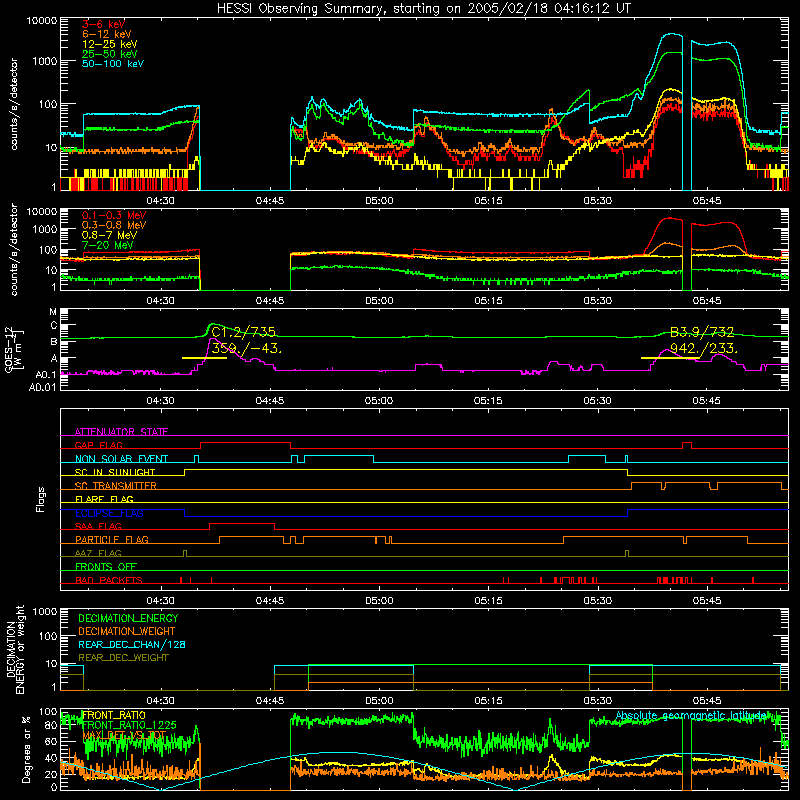Select the green 25-50 keV legend label
Viewport: 800px width, 800px height.
coord(110,54)
